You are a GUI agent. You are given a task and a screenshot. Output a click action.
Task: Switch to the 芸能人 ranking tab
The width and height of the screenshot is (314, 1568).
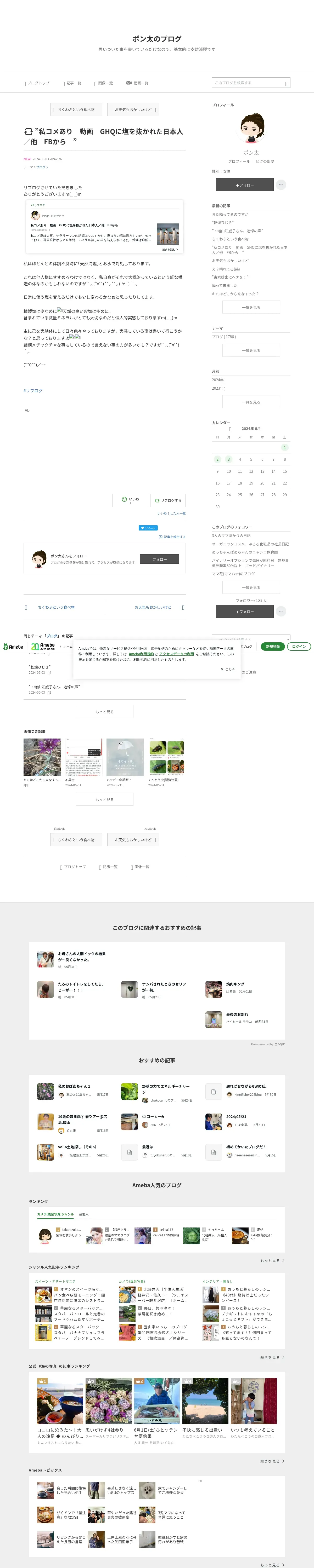click(83, 1214)
